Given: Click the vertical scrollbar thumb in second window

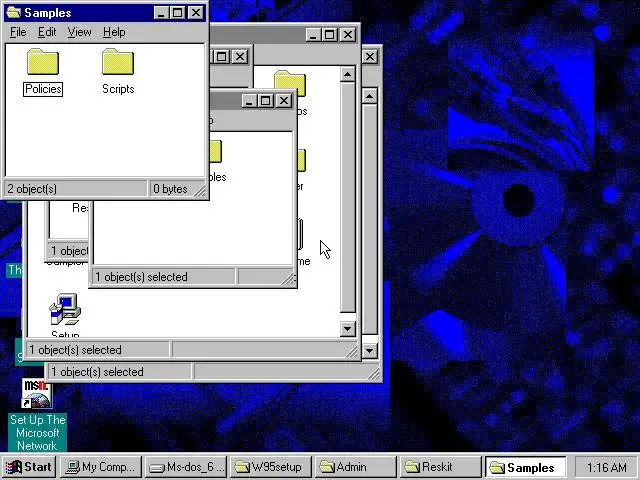Looking at the screenshot, I should (347, 197).
